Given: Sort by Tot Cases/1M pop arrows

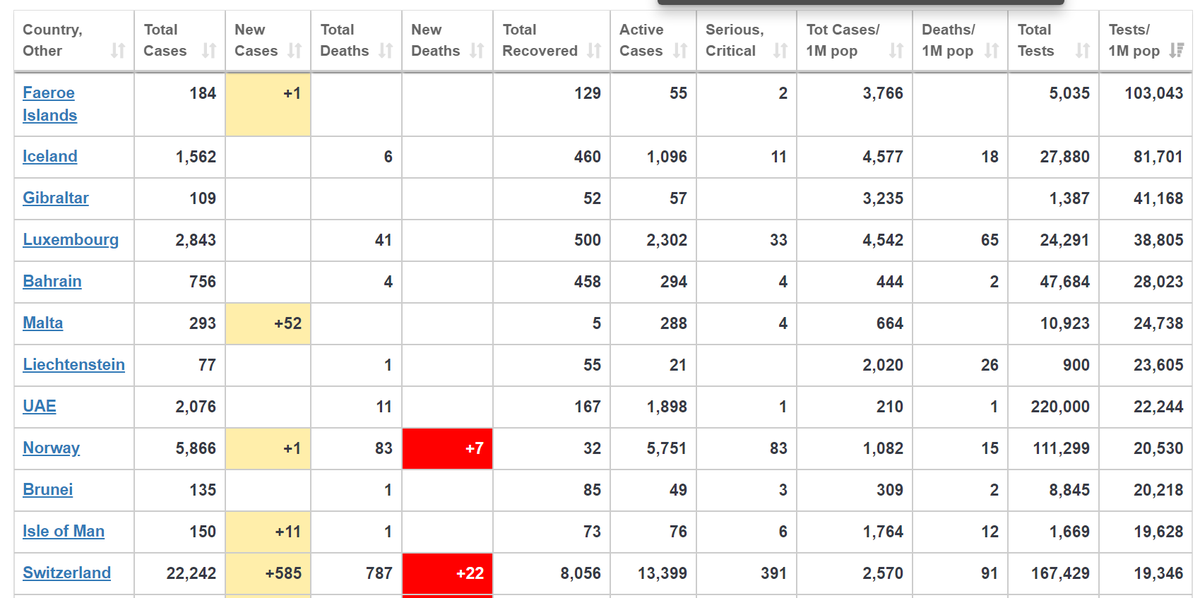Looking at the screenshot, I should 897,51.
